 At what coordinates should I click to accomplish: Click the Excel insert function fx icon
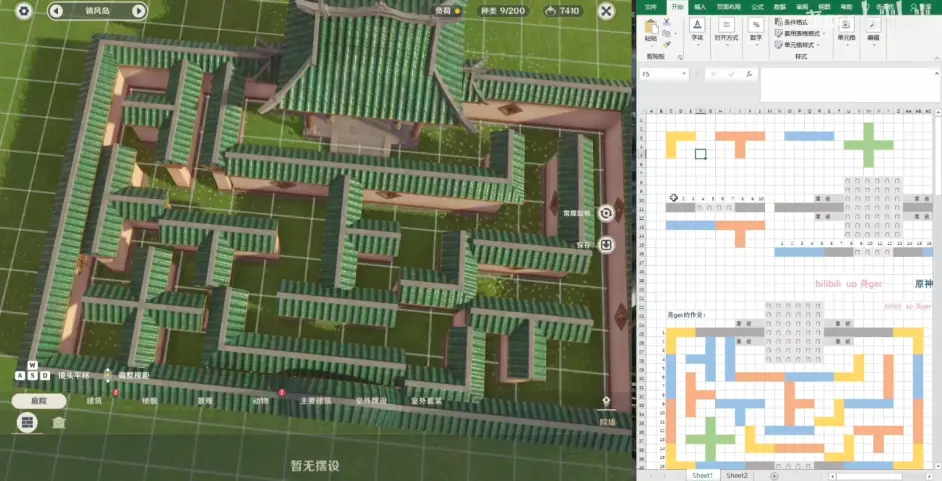pos(749,74)
